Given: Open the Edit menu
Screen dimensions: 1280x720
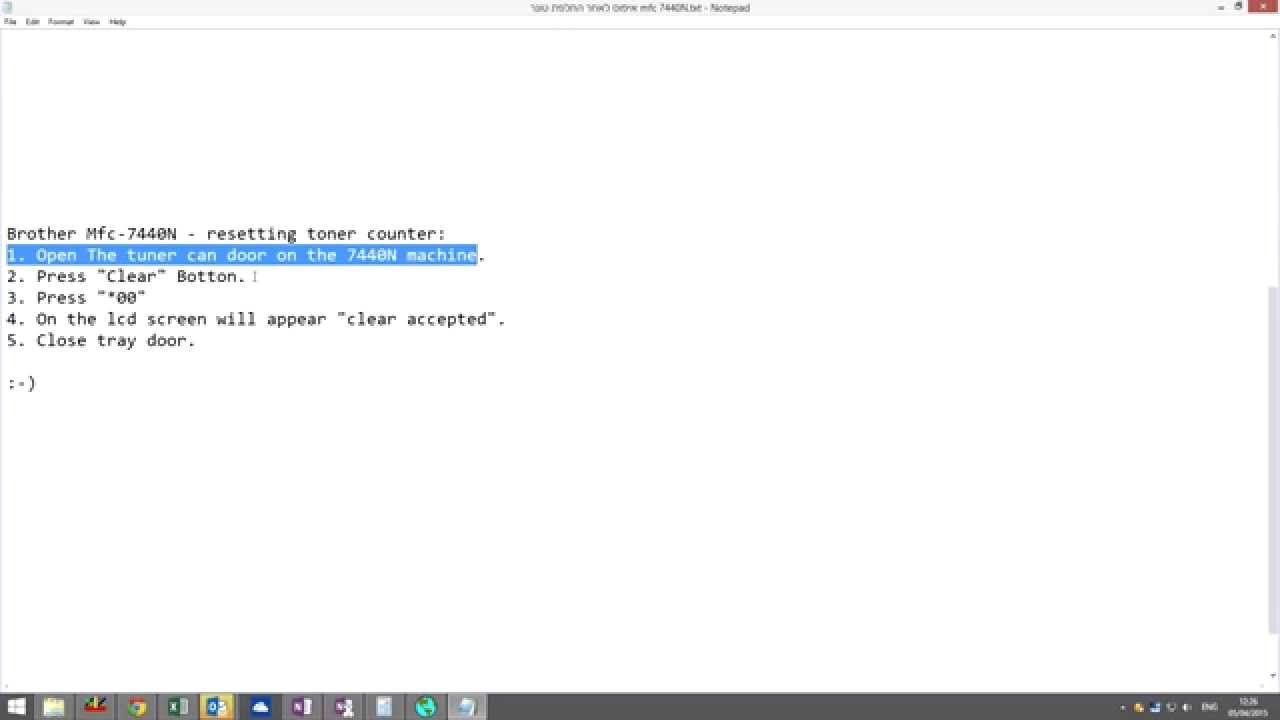Looking at the screenshot, I should [x=33, y=22].
